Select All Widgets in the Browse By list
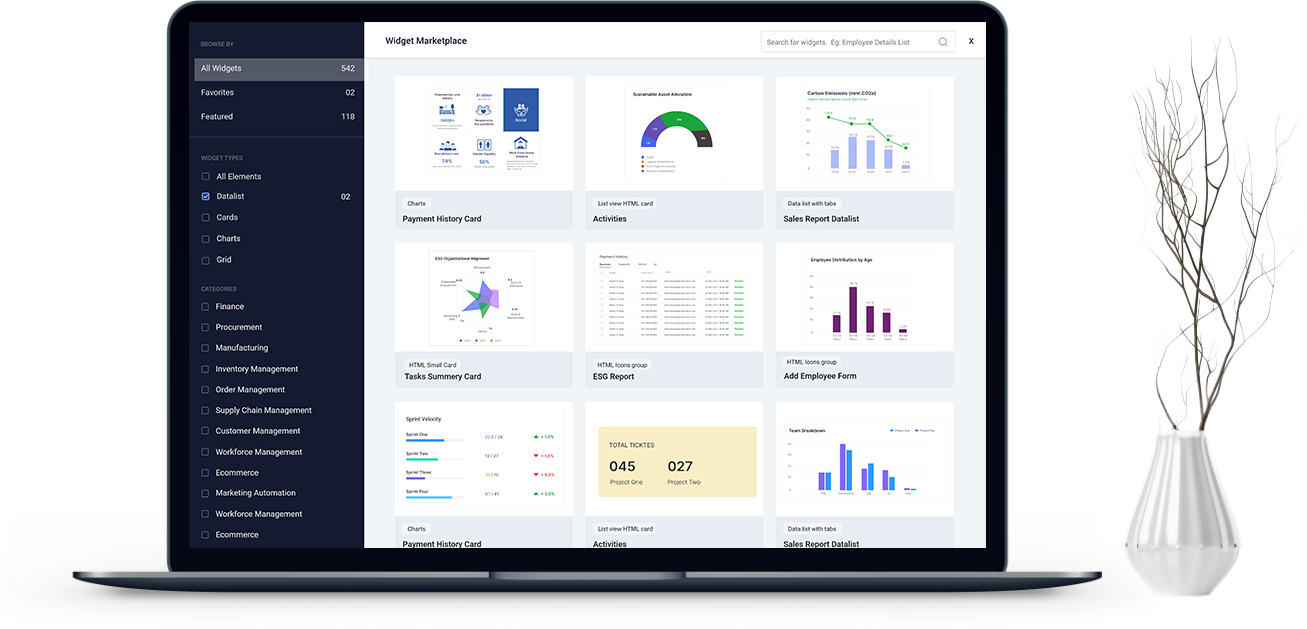1307x629 pixels. coord(277,69)
